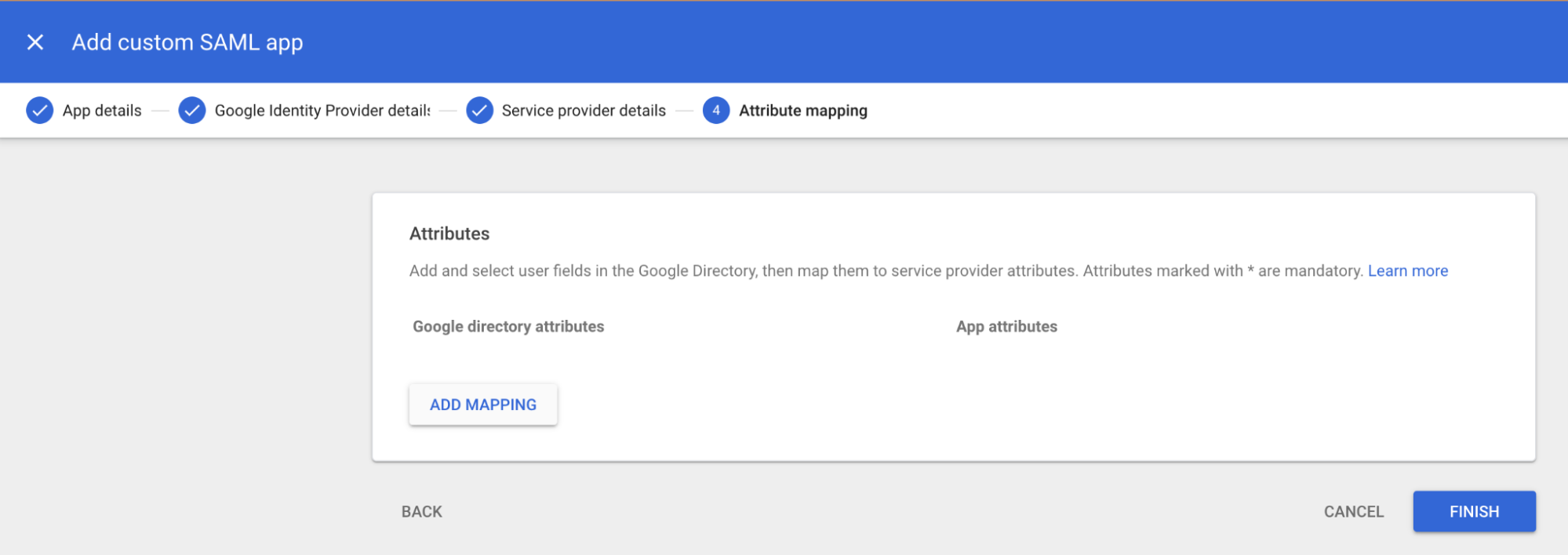
Task: Click the Add custom SAML app title
Action: coord(187,42)
